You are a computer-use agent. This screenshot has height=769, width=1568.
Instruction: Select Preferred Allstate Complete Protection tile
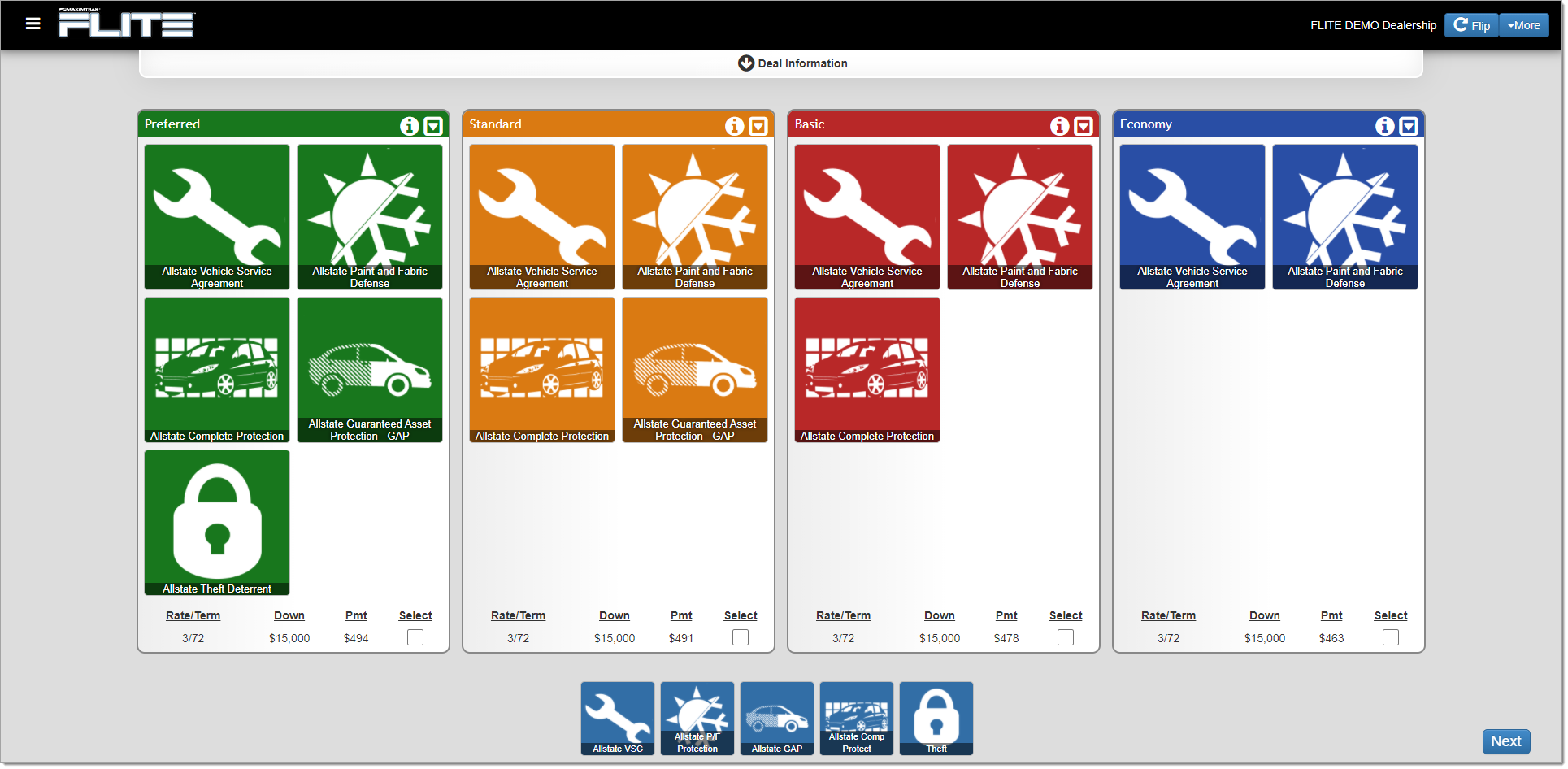click(217, 370)
